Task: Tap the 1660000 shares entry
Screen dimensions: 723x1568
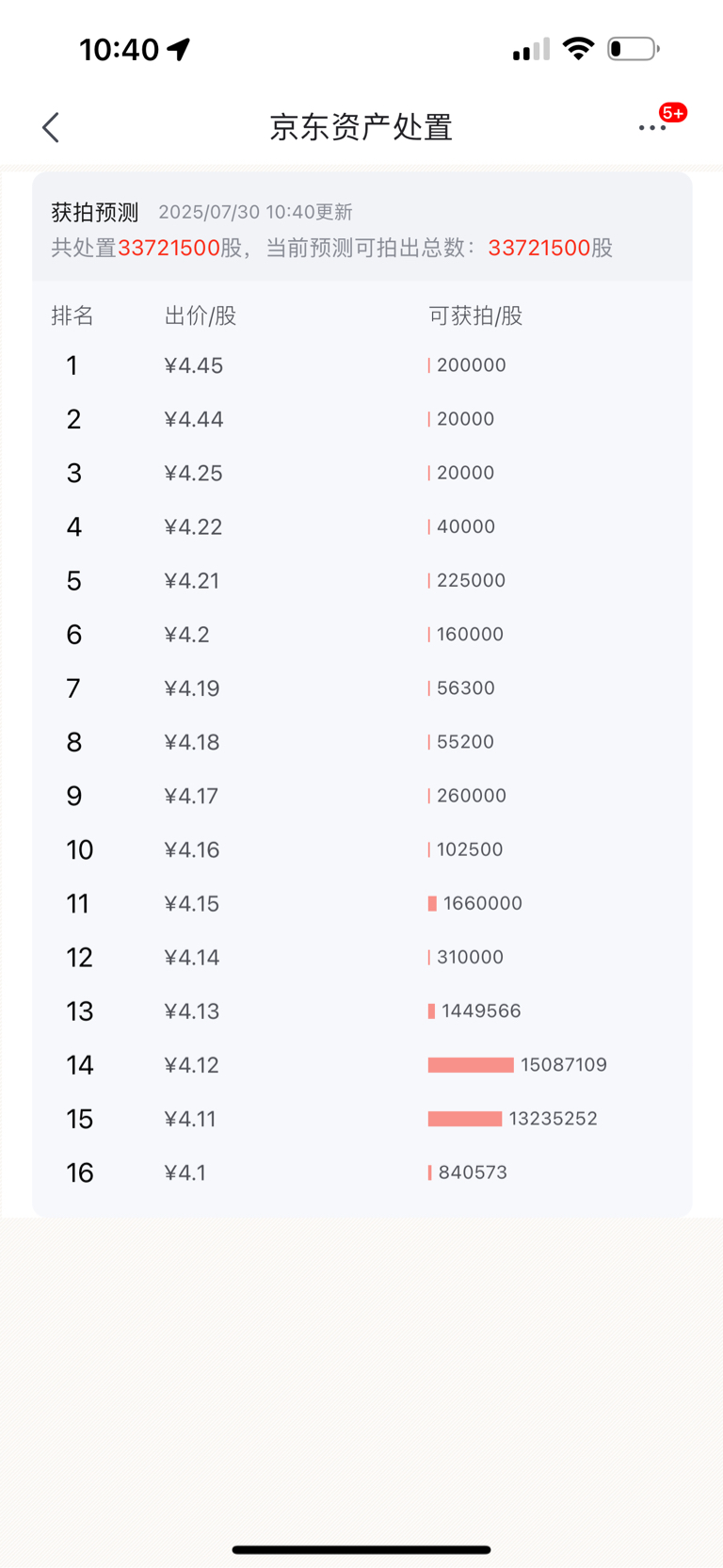Action: click(x=483, y=903)
